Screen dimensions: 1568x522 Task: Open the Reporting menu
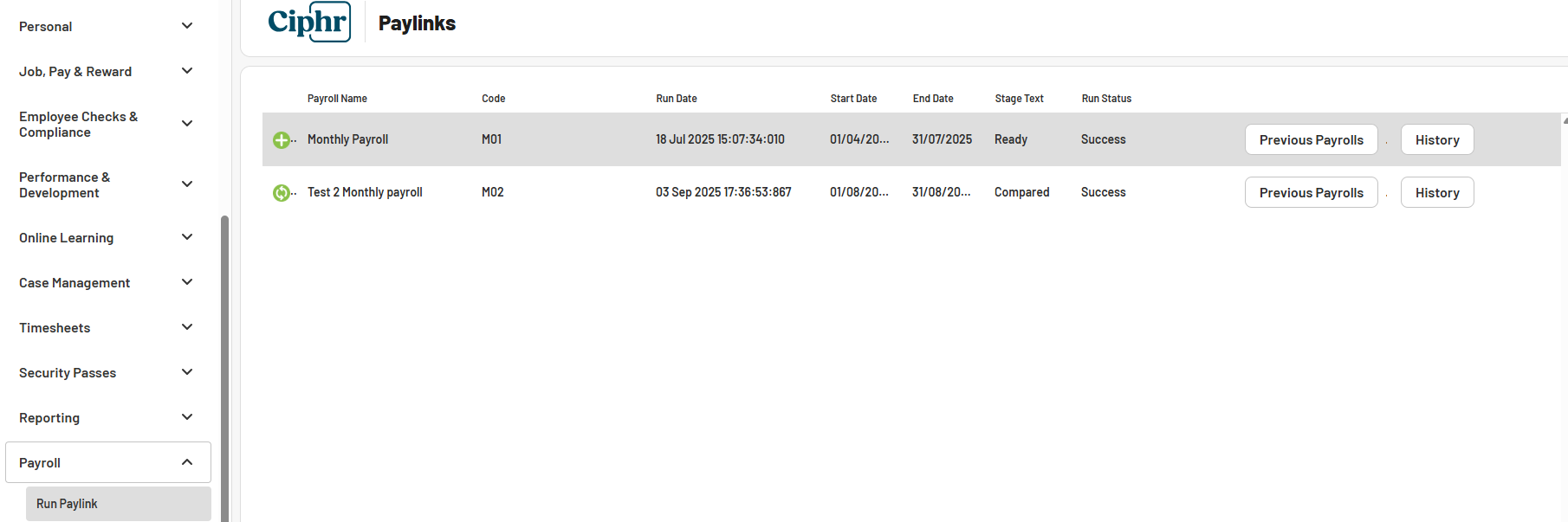[49, 418]
